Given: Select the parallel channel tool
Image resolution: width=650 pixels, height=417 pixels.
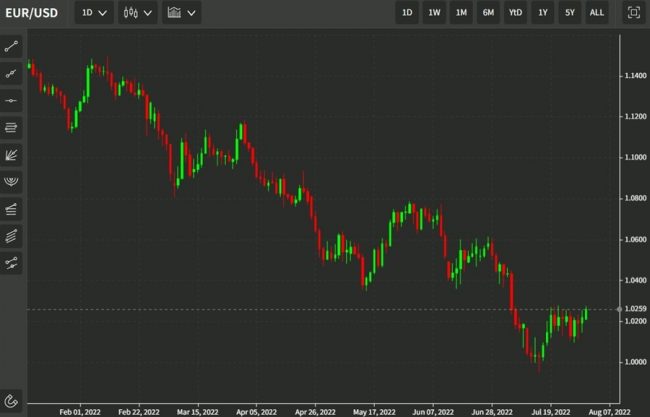Looking at the screenshot, I should (12, 127).
